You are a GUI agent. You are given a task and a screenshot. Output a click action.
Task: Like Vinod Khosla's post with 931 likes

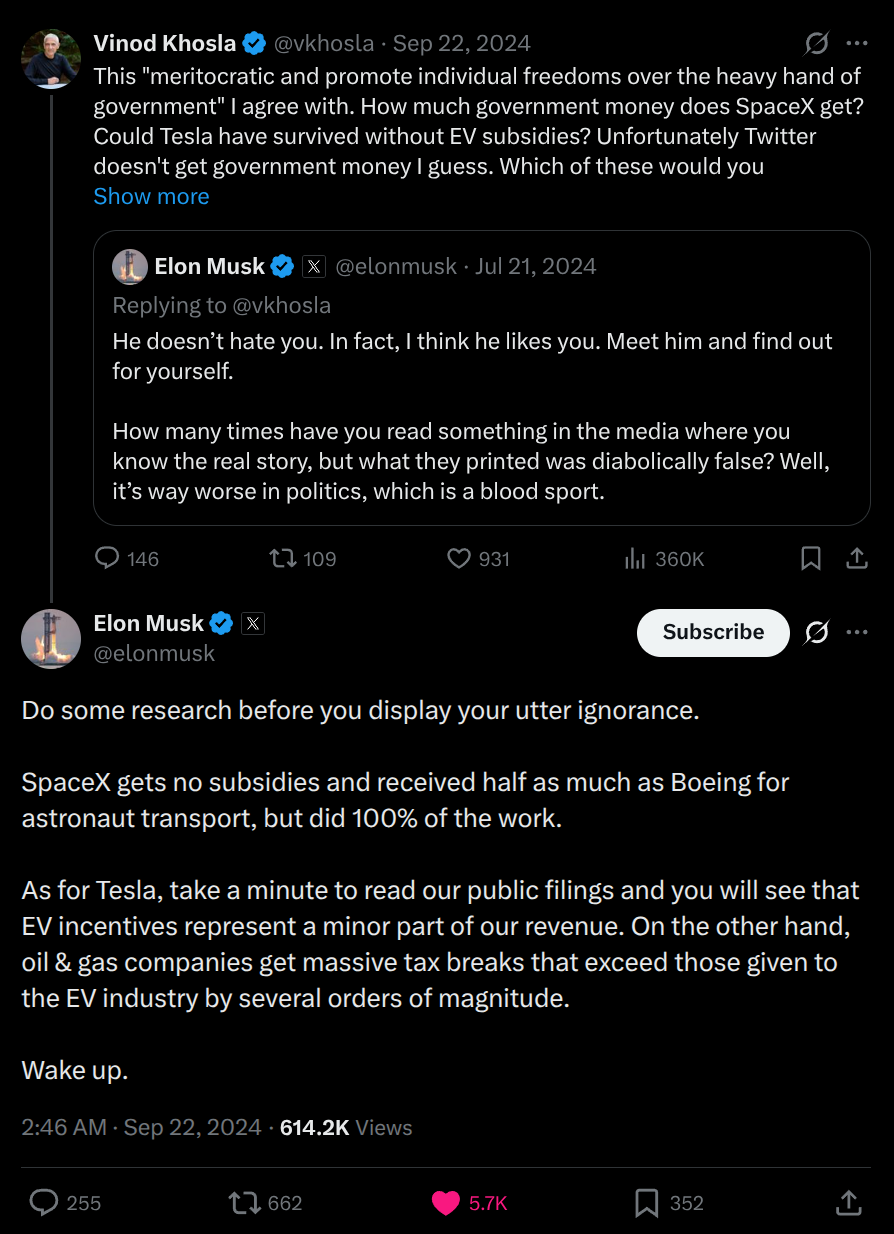tap(478, 558)
